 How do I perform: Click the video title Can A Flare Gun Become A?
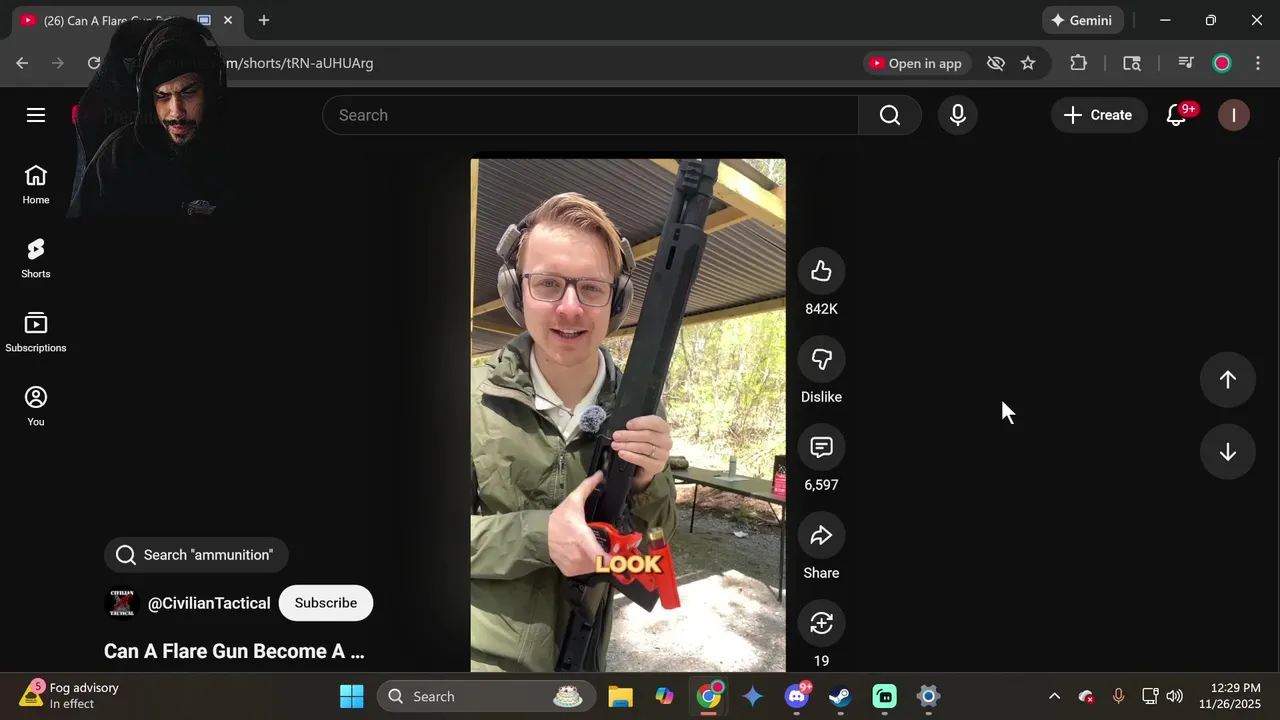pyautogui.click(x=234, y=651)
